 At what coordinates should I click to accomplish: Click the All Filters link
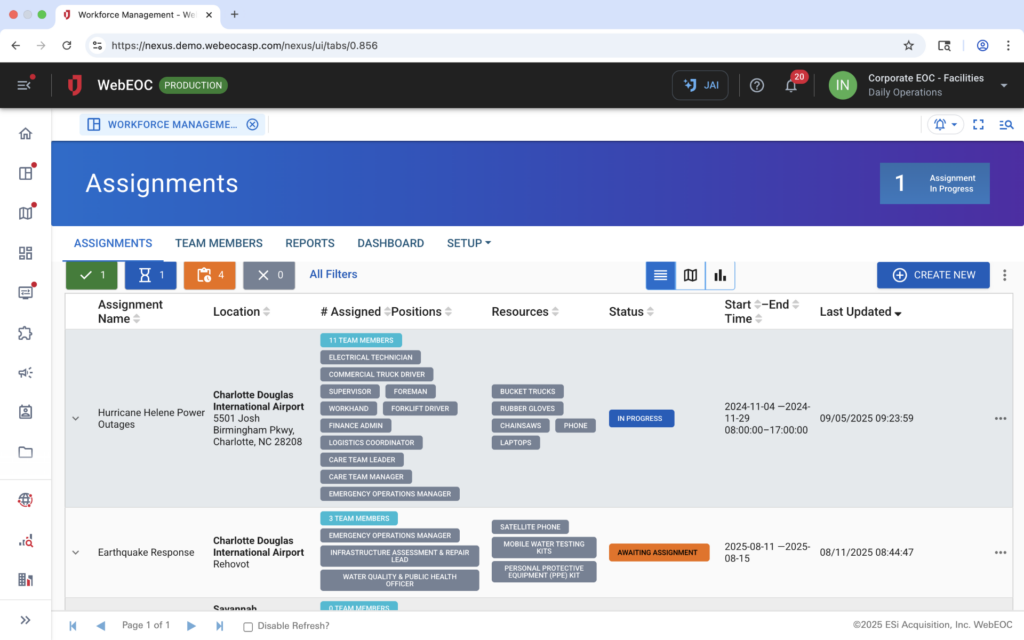pos(333,274)
